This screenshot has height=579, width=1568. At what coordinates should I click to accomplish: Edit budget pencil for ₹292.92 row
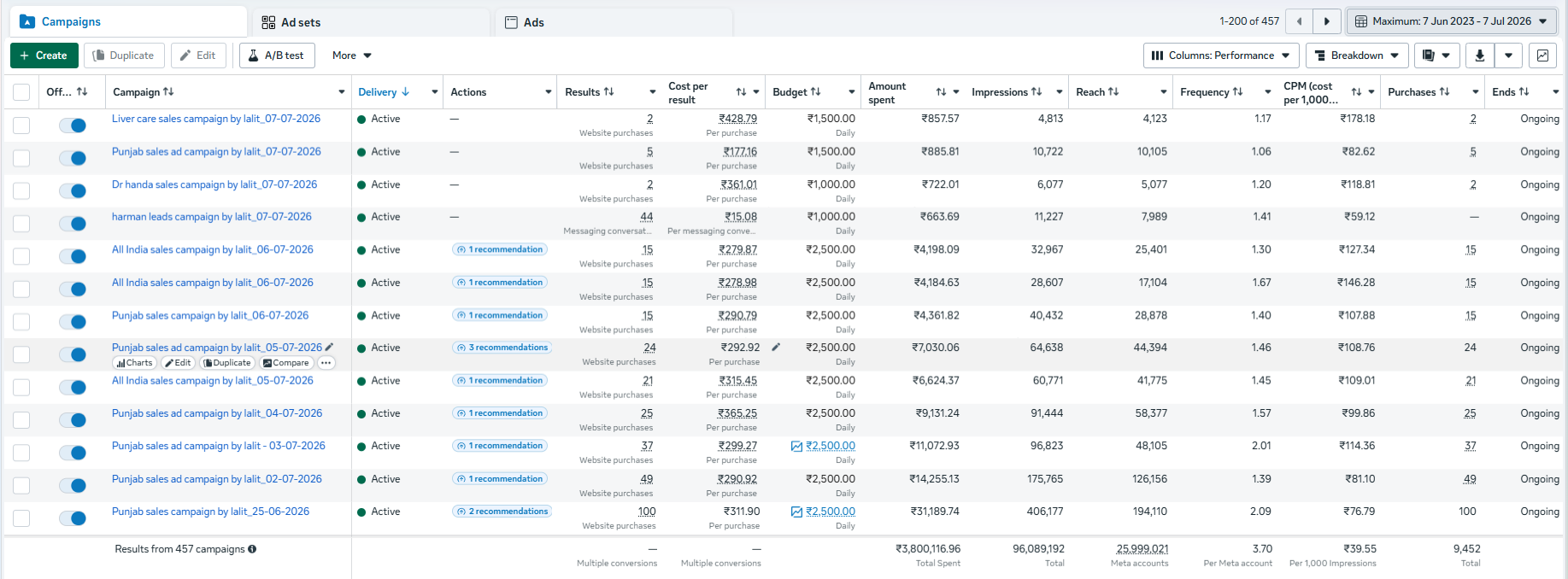776,348
